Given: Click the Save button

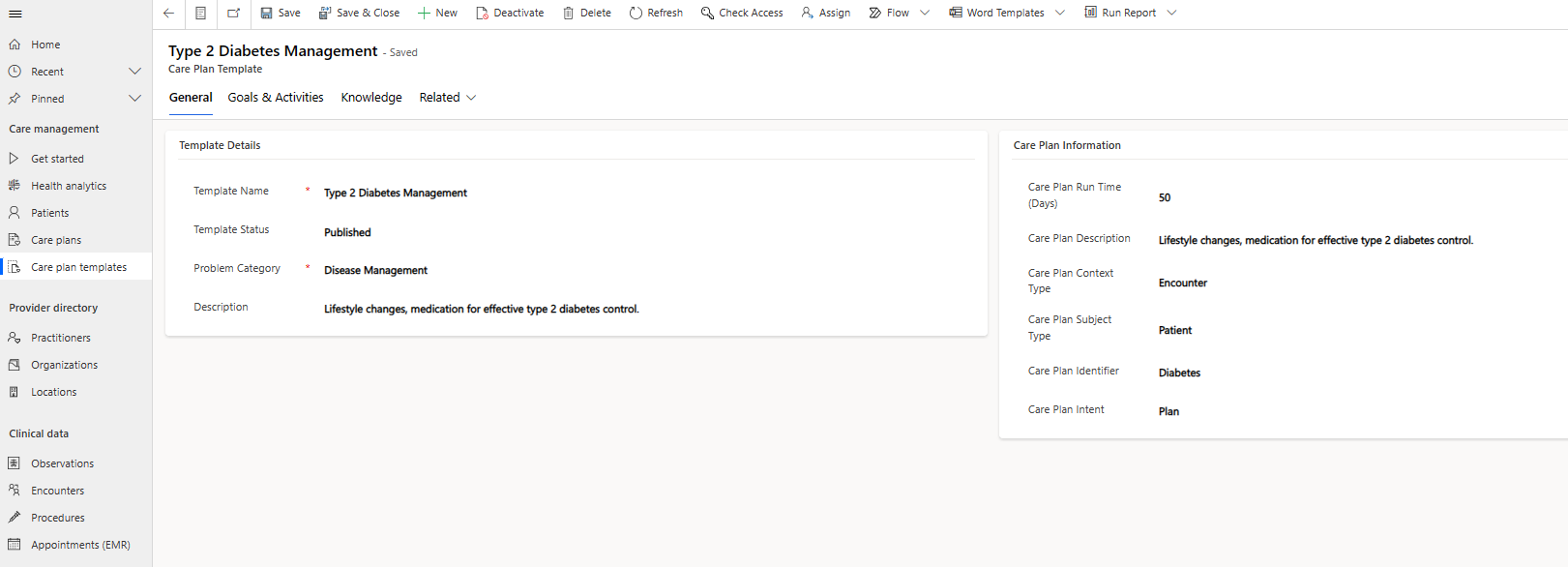Looking at the screenshot, I should pyautogui.click(x=281, y=13).
